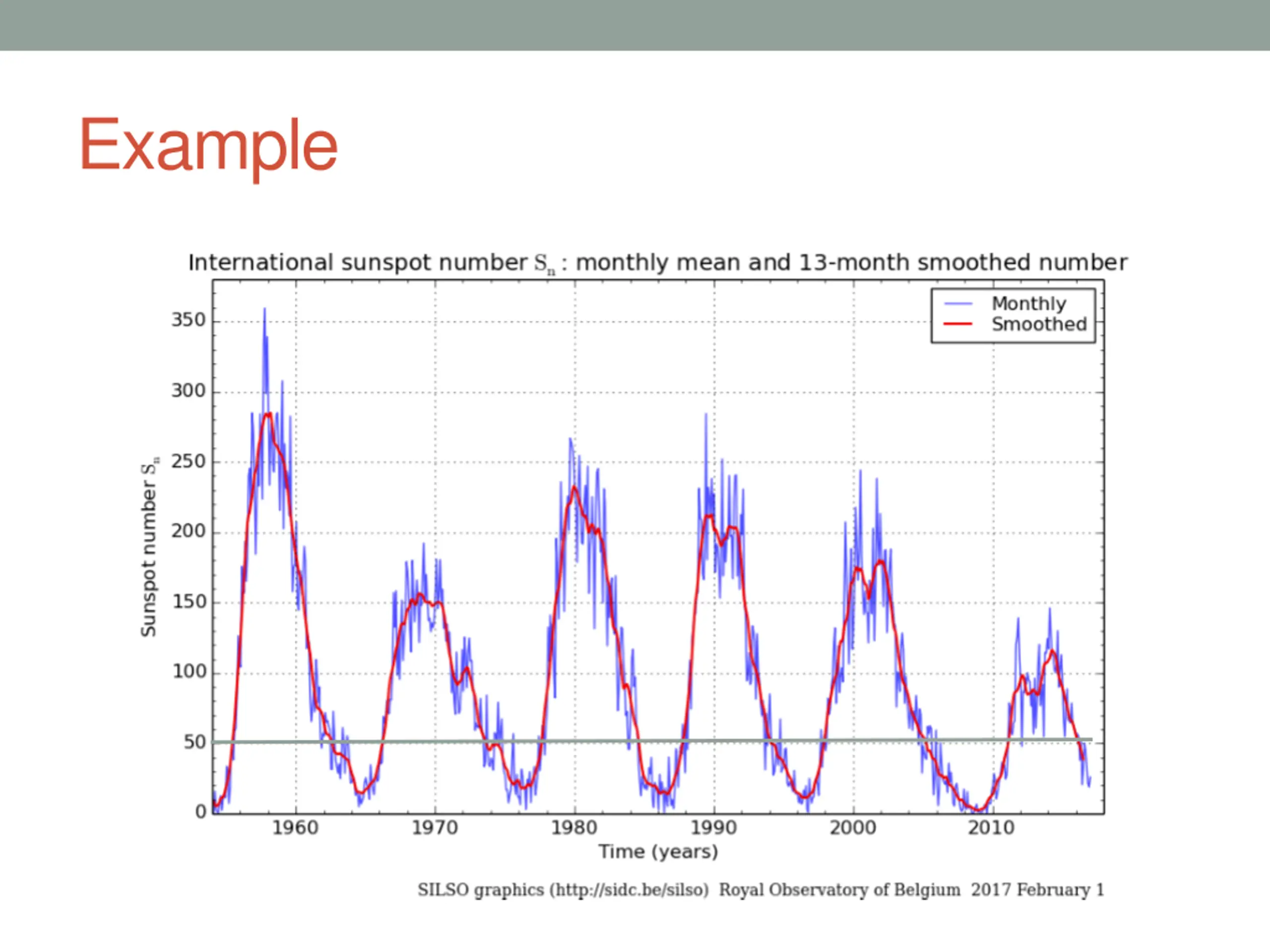Click the 1960 tick label on the time axis
The image size is (1270, 952).
pyautogui.click(x=295, y=828)
